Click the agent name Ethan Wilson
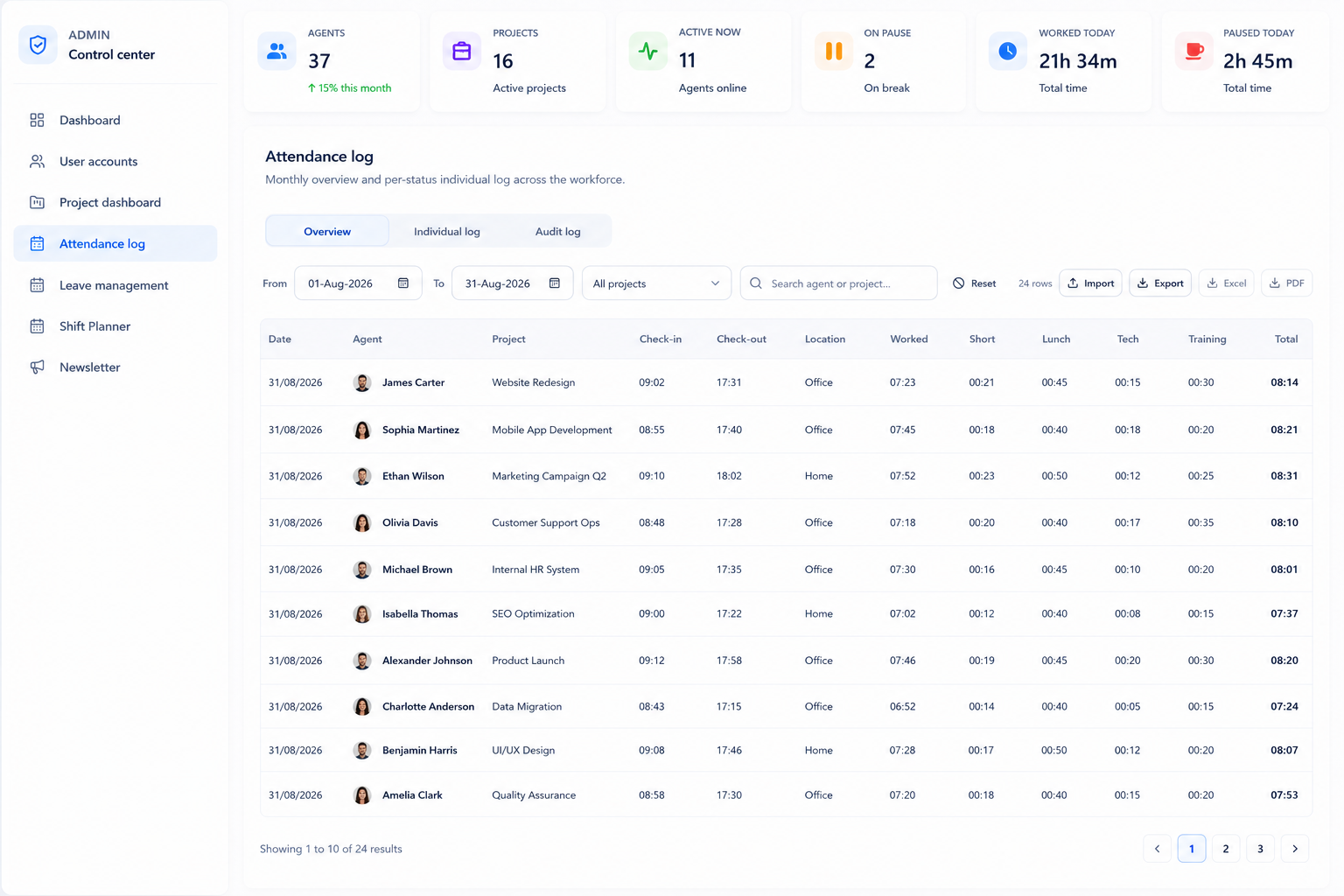The image size is (1344, 896). pyautogui.click(x=413, y=476)
